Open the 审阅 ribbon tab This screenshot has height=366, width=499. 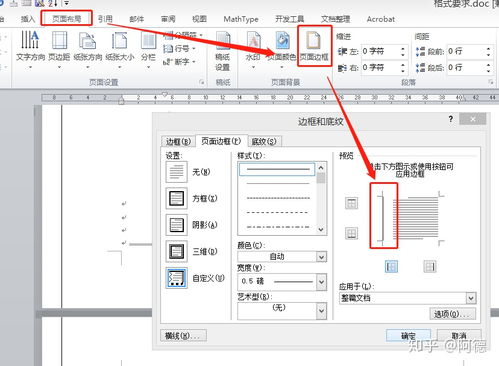[168, 19]
